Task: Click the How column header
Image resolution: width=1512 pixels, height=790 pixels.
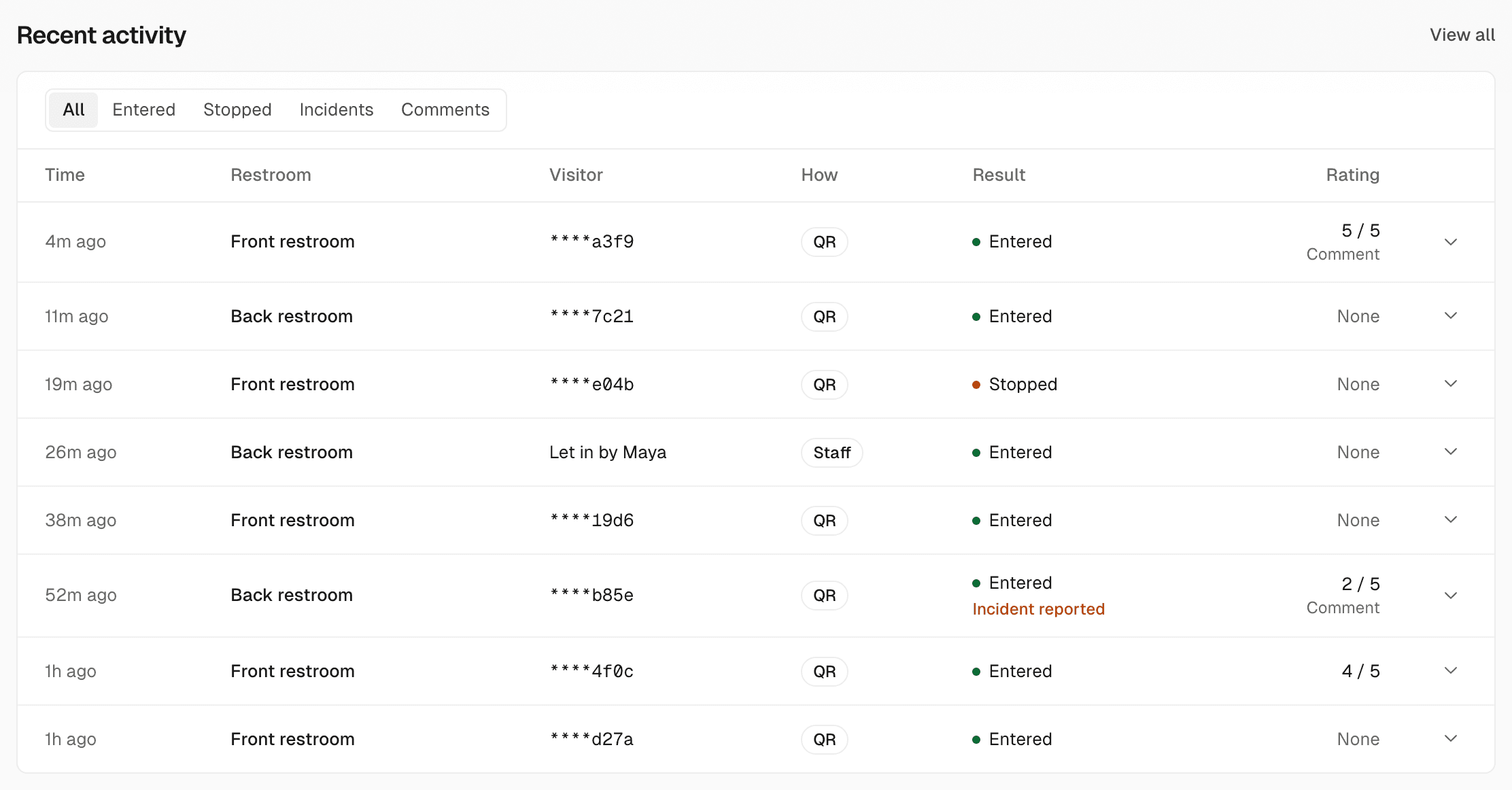Action: 819,175
